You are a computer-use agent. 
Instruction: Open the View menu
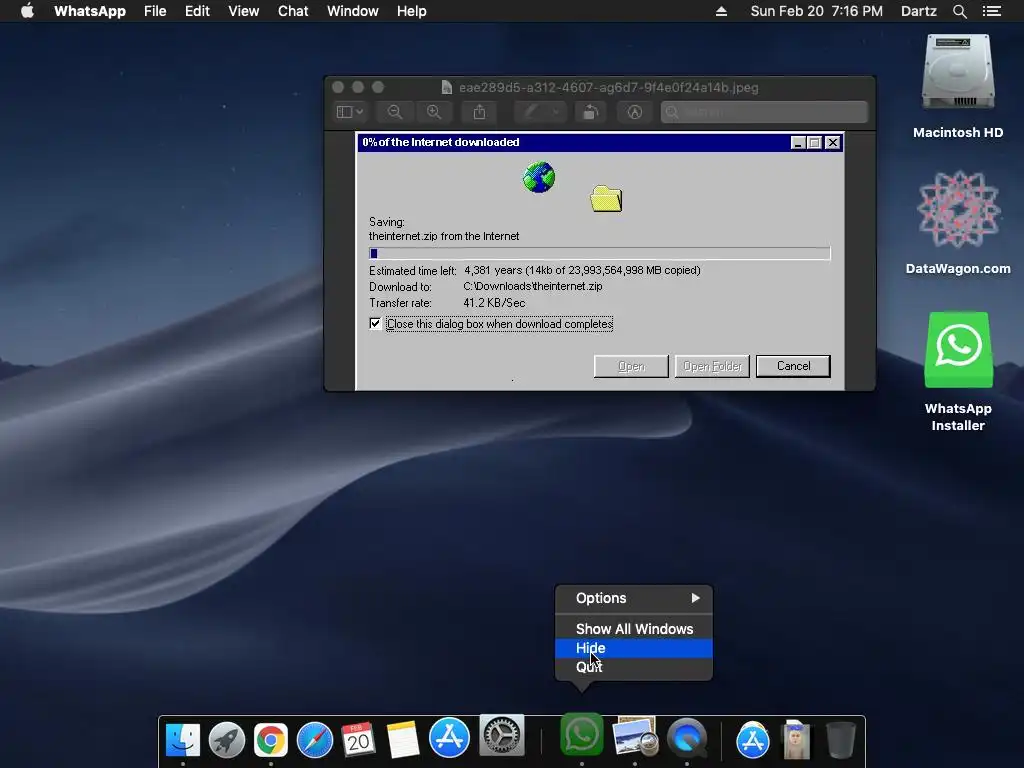(x=244, y=11)
